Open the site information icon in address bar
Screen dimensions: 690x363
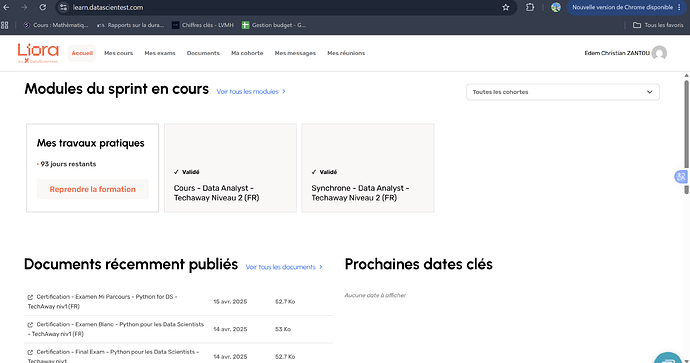tap(63, 7)
